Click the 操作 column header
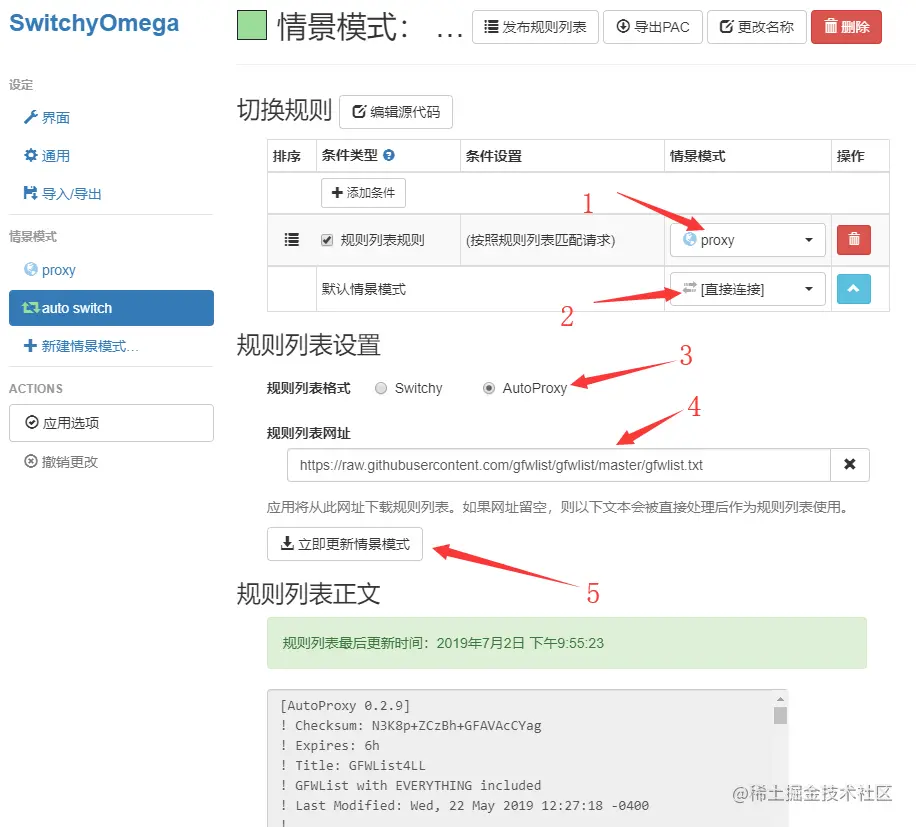Screen dimensions: 916x827 pyautogui.click(x=850, y=156)
